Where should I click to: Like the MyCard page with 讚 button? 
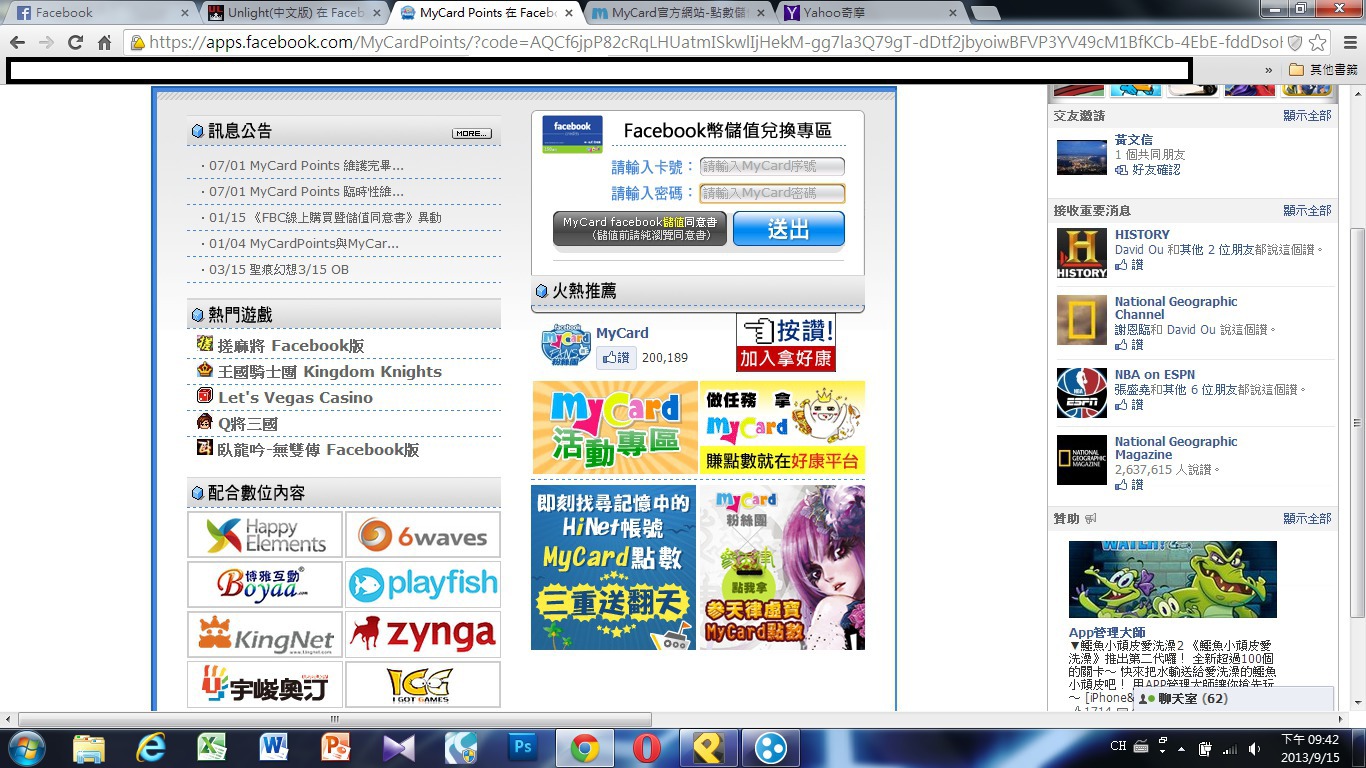tap(616, 358)
